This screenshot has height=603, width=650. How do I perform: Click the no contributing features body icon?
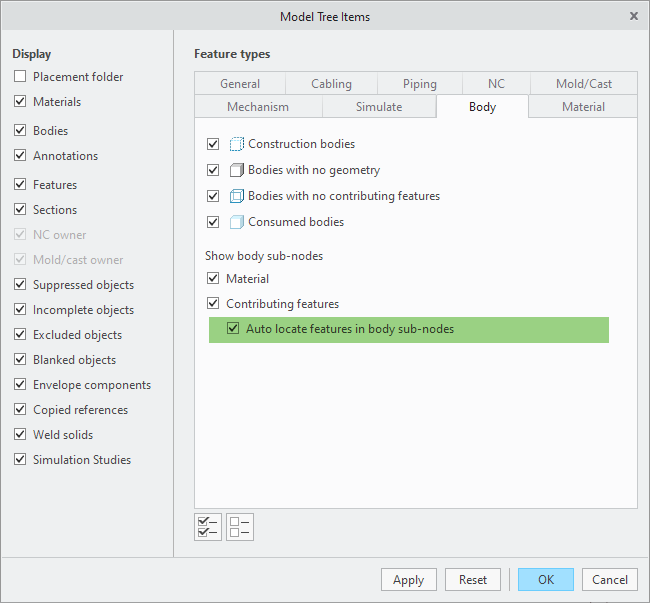click(237, 196)
